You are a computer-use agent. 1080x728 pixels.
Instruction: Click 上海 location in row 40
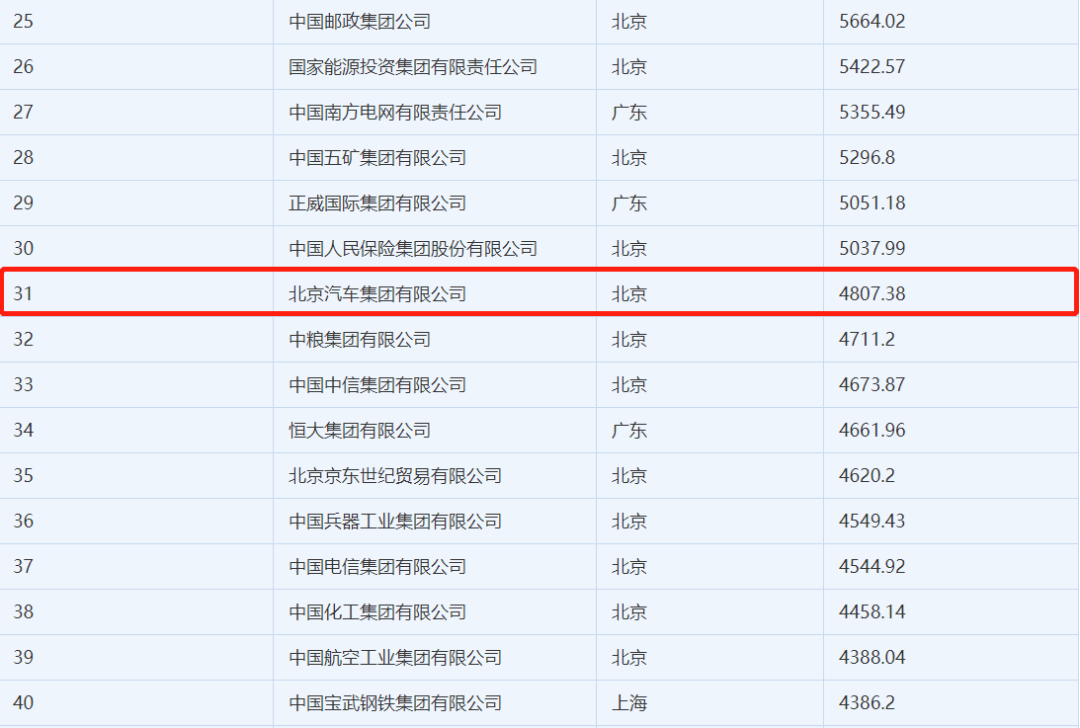(x=629, y=703)
